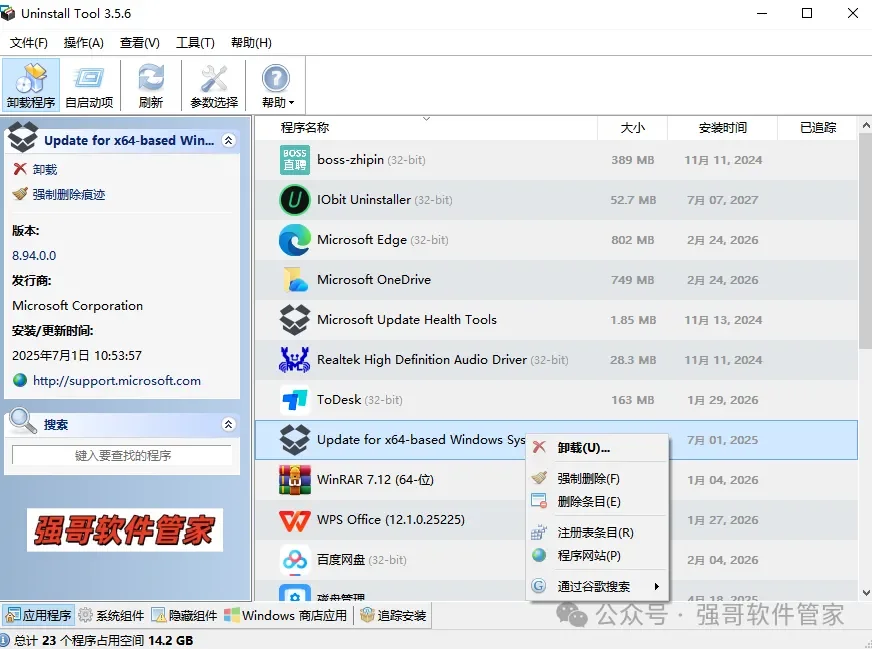Click the Google icon beside 通过谷歌搜索

click(539, 586)
